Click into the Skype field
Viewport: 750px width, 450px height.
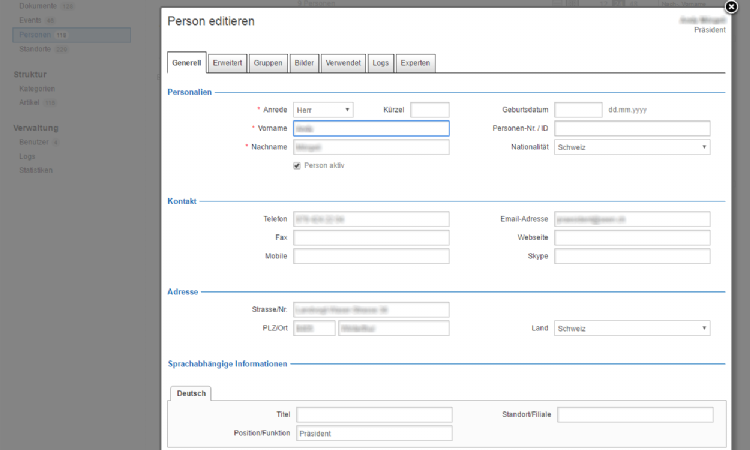click(x=632, y=256)
